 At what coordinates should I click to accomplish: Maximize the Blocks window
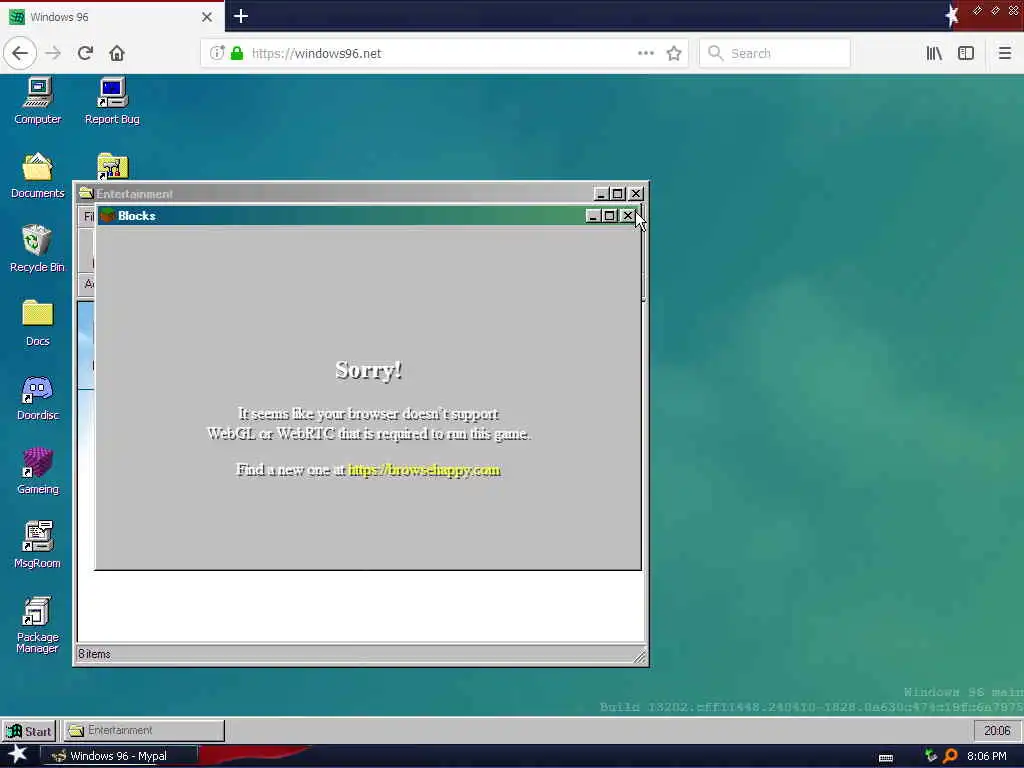pos(609,216)
